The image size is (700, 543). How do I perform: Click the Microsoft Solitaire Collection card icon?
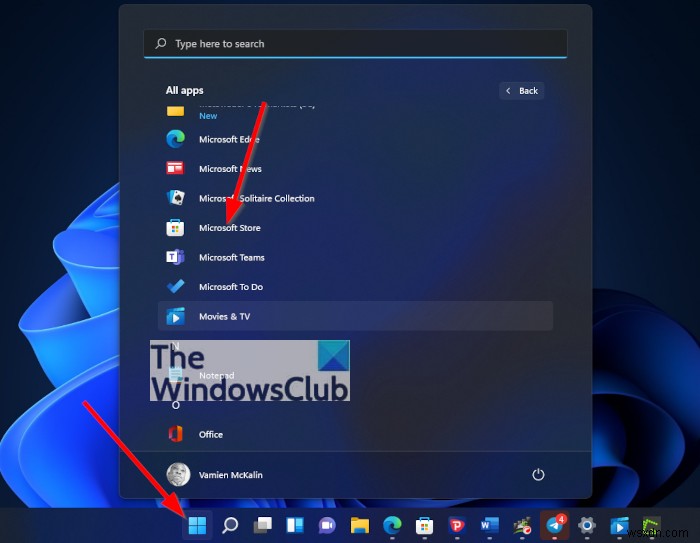click(x=175, y=198)
